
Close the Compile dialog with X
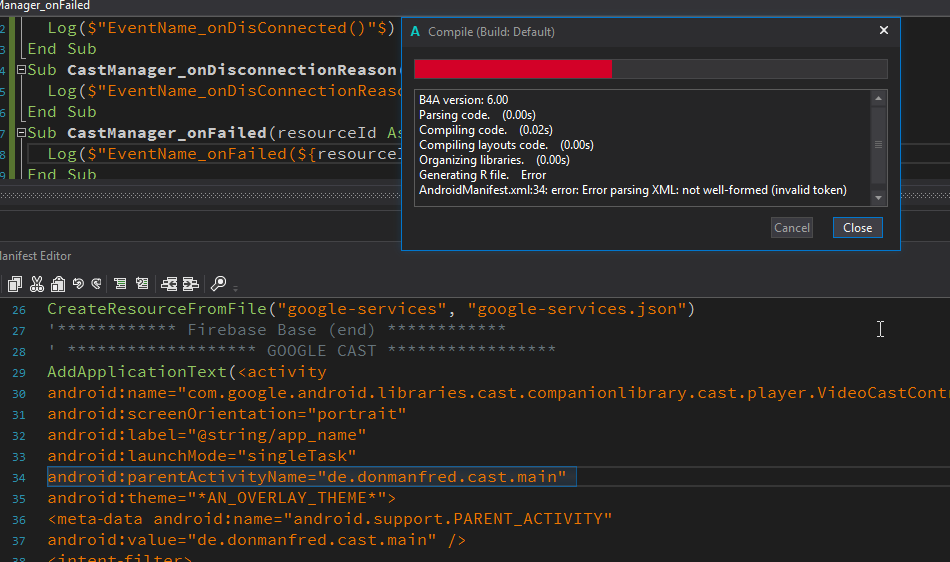pyautogui.click(x=883, y=31)
